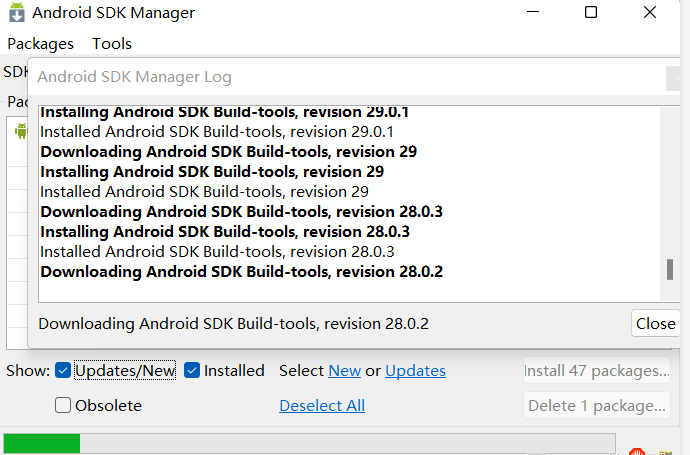Viewport: 690px width, 455px height.
Task: Select bold log line 'Downloading Android SDK Build-tools, revision 28.0.2'
Action: 241,272
